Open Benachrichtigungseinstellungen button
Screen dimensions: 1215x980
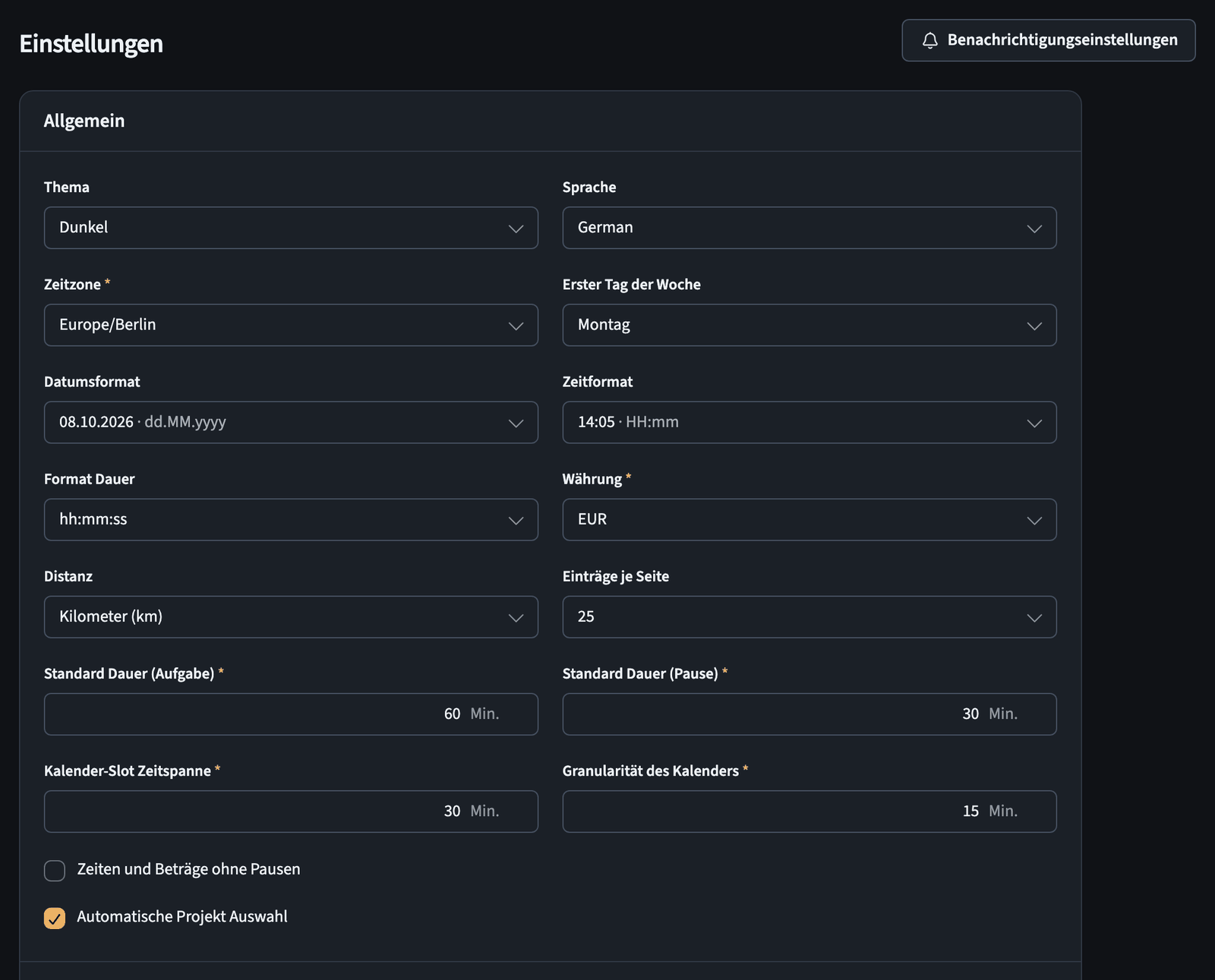1048,40
